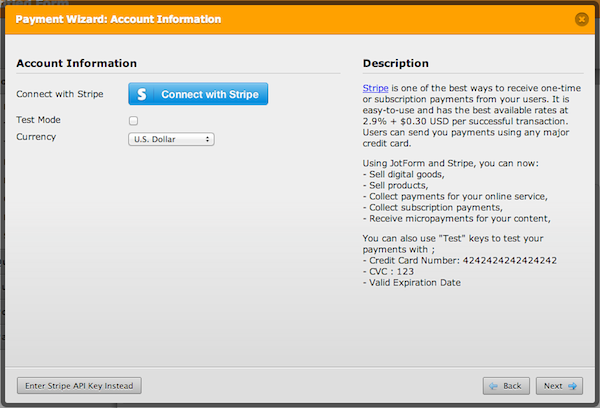Click Collect payments for your online service line
Viewport: 600px width, 408px height.
click(455, 197)
